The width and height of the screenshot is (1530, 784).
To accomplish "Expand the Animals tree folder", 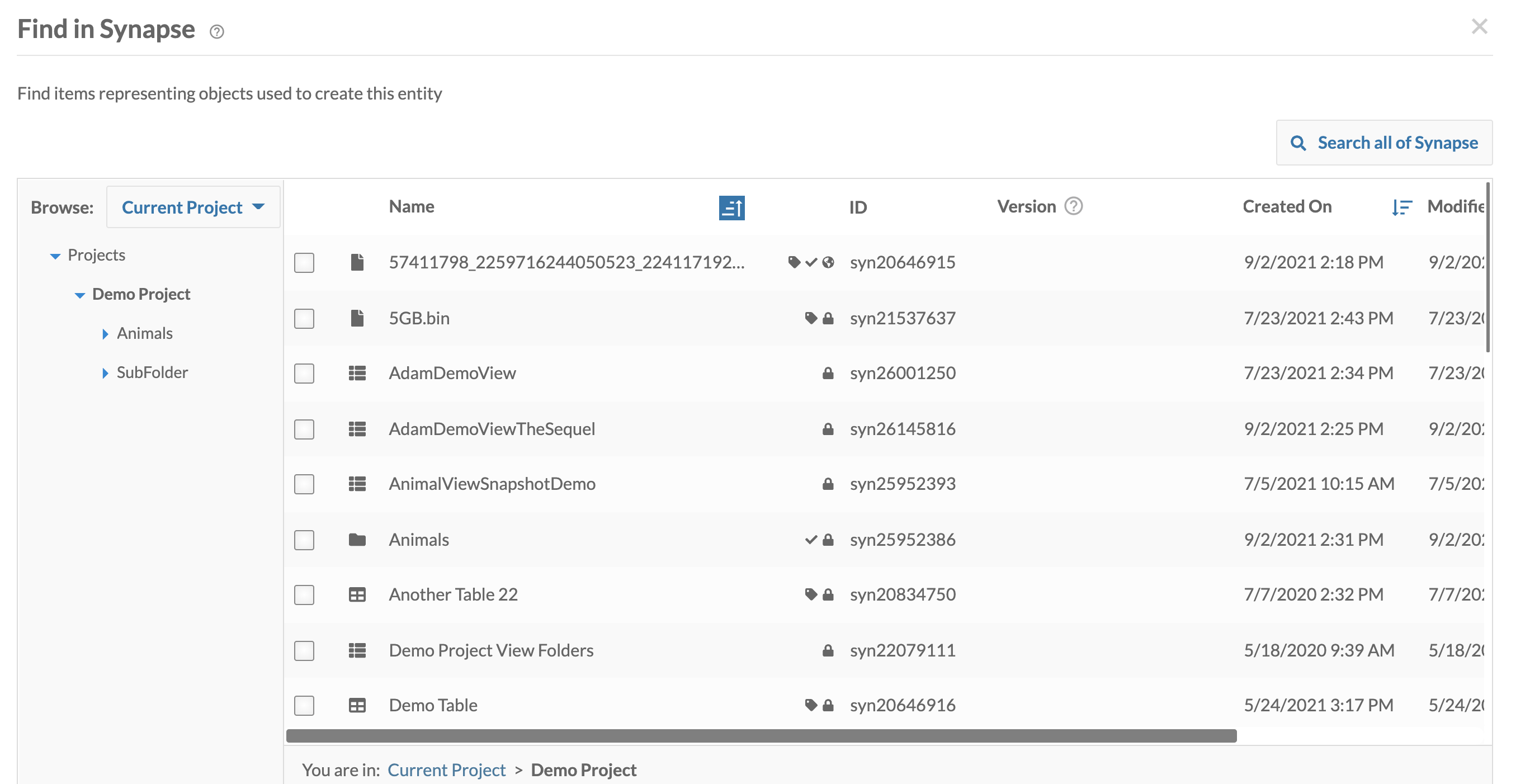I will pos(105,334).
